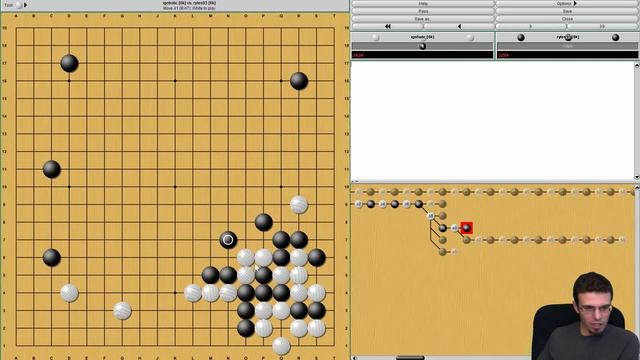The image size is (640, 360).
Task: Play a stone on star point D10
Action: coord(69,187)
